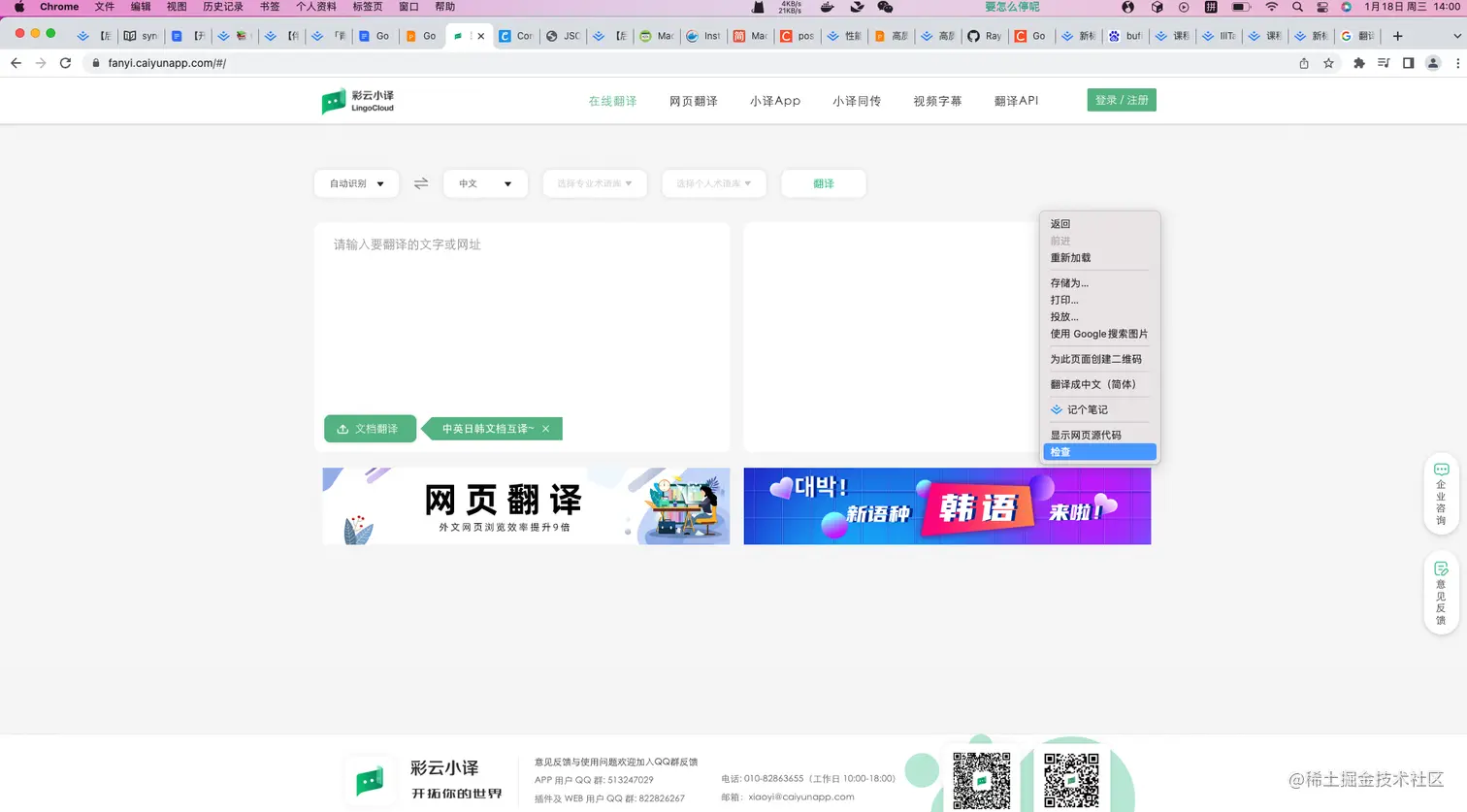Open the 网页翻译 promo banner
Screen dimensions: 1467x812
(526, 506)
